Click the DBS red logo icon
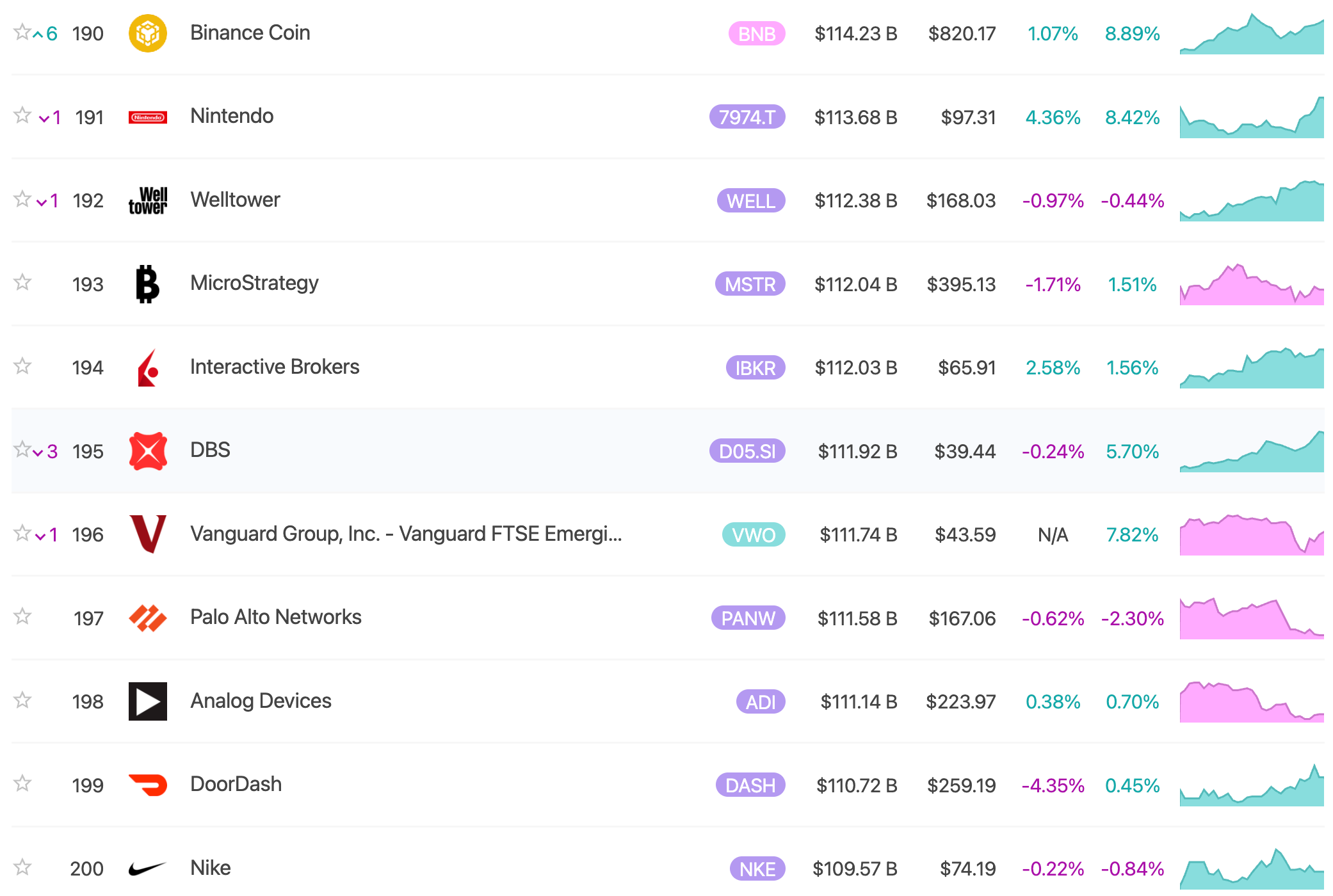 point(148,451)
